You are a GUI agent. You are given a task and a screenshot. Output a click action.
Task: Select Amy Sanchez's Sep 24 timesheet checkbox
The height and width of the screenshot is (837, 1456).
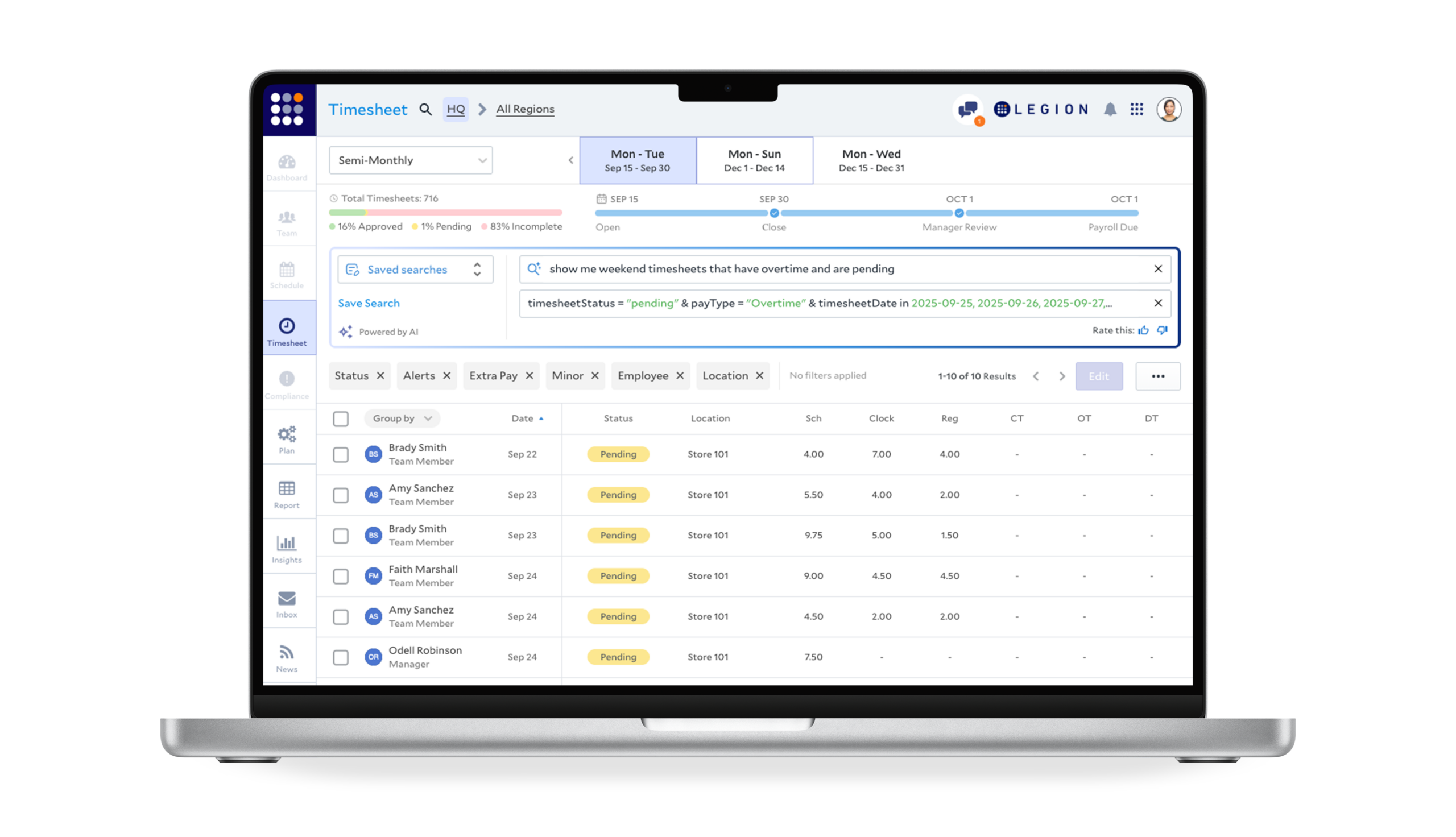point(340,616)
